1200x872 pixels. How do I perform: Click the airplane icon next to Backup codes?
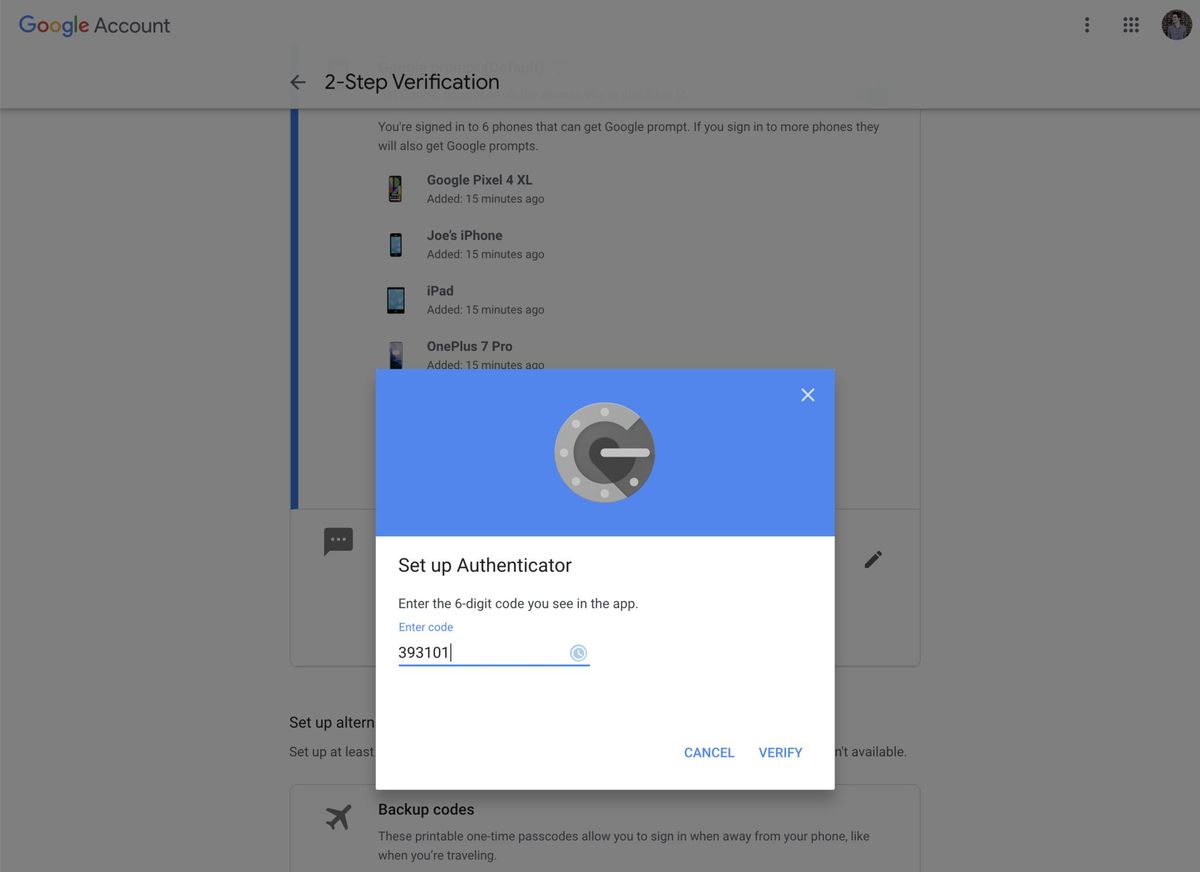tap(338, 817)
